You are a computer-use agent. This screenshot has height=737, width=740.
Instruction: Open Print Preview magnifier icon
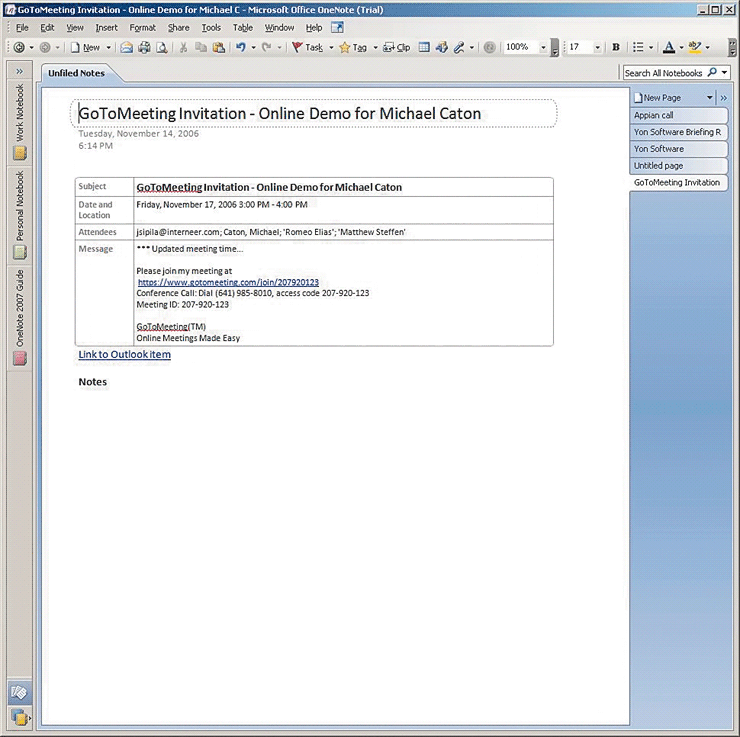[161, 47]
